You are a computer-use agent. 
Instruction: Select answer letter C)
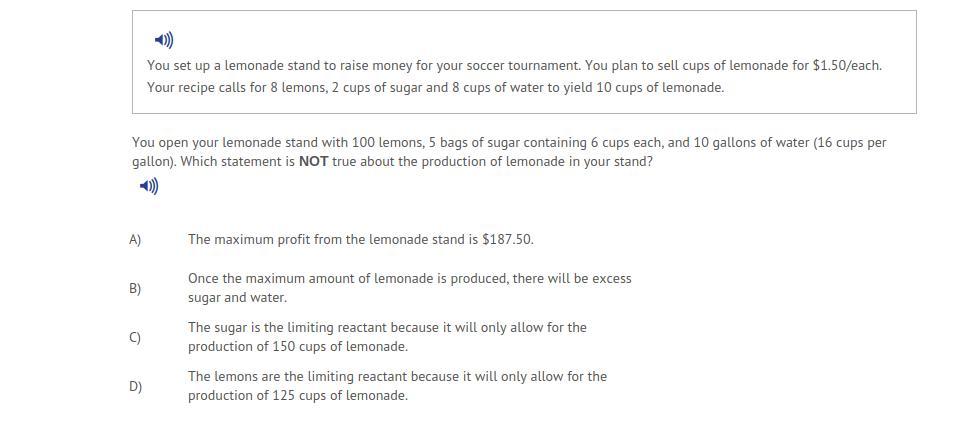135,338
